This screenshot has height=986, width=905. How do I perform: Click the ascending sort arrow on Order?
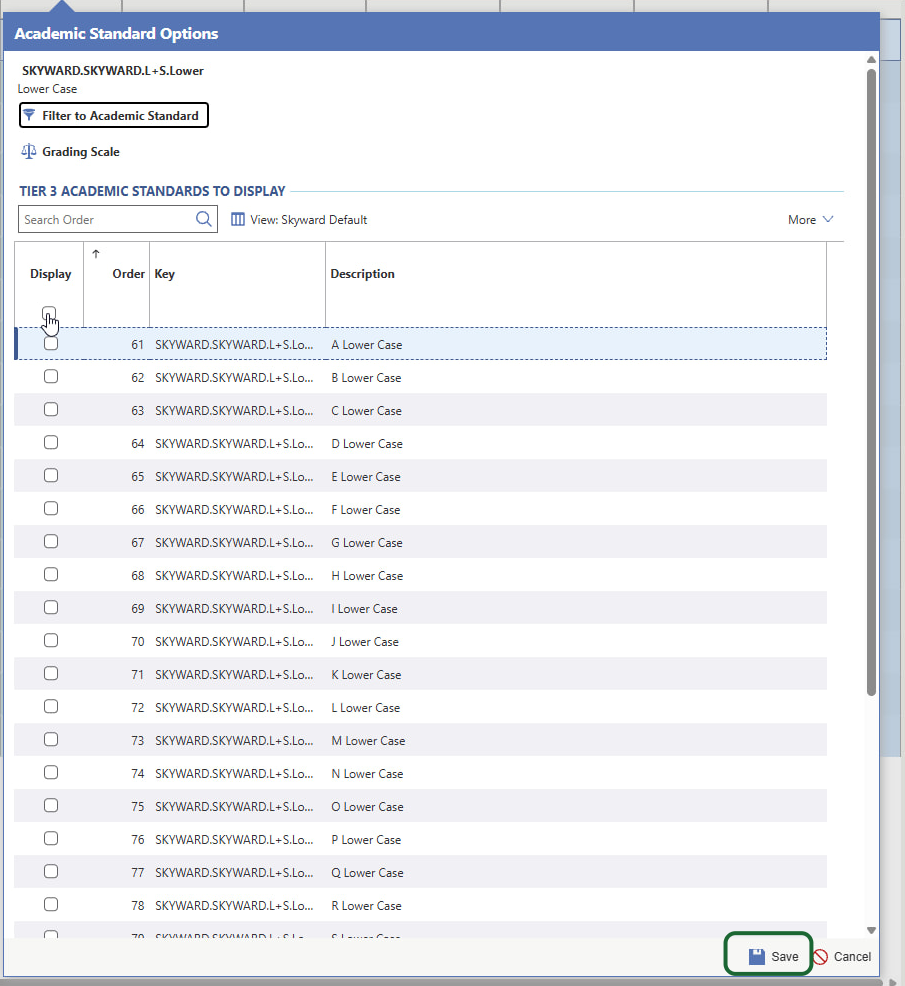96,254
